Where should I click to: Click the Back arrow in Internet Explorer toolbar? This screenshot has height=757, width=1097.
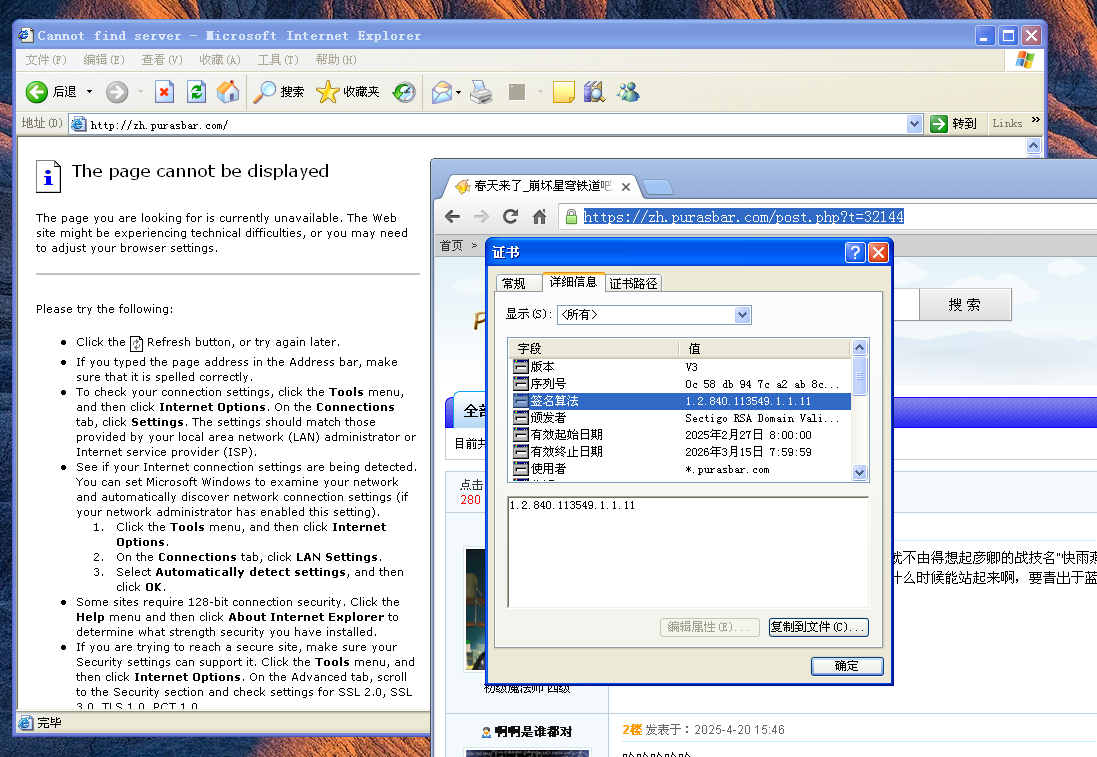coord(37,92)
